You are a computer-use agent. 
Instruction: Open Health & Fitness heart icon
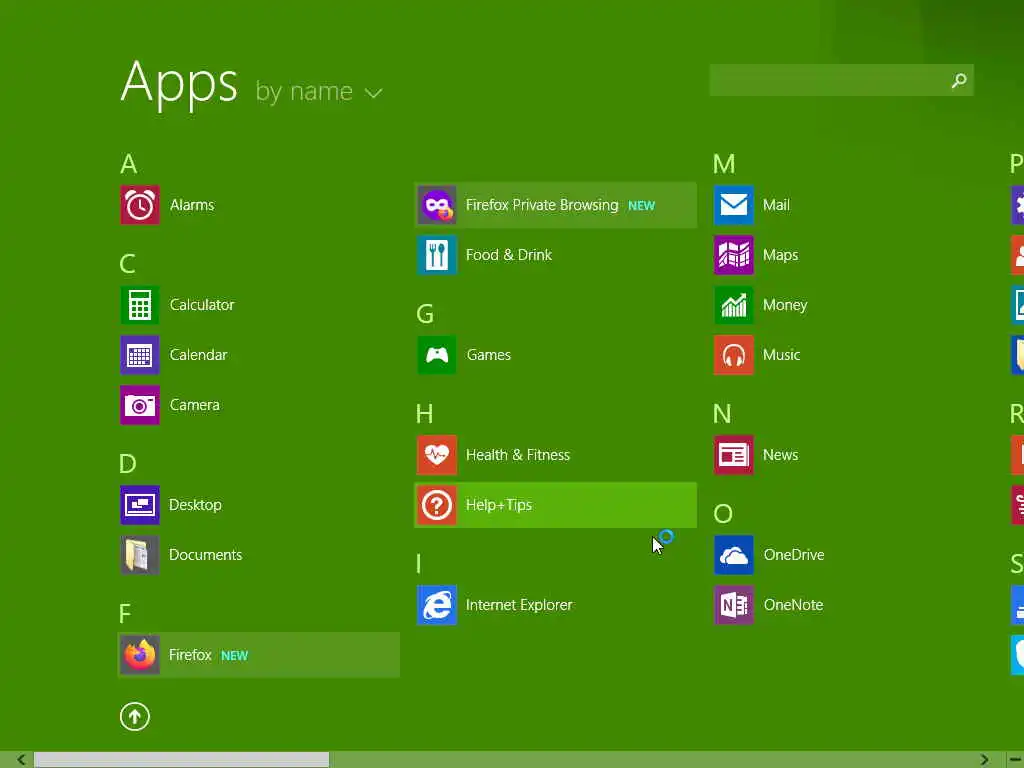click(x=437, y=455)
